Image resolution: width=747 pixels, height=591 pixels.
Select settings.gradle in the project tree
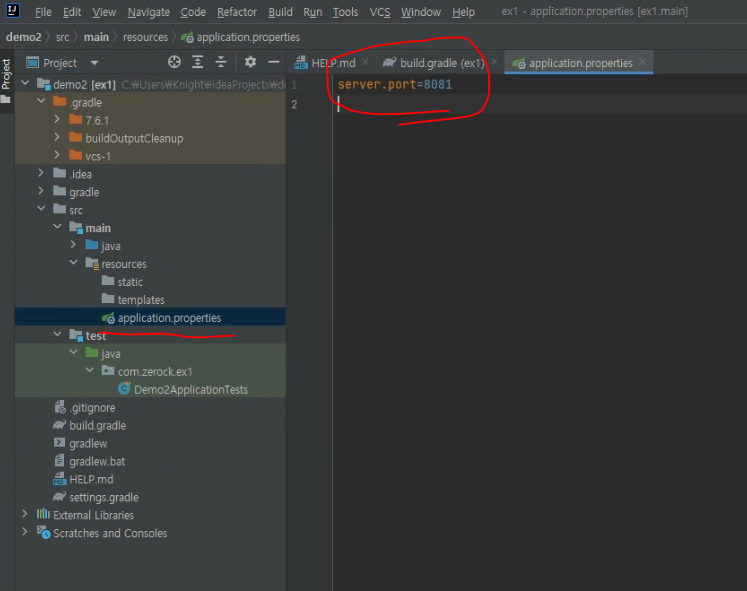pos(104,497)
